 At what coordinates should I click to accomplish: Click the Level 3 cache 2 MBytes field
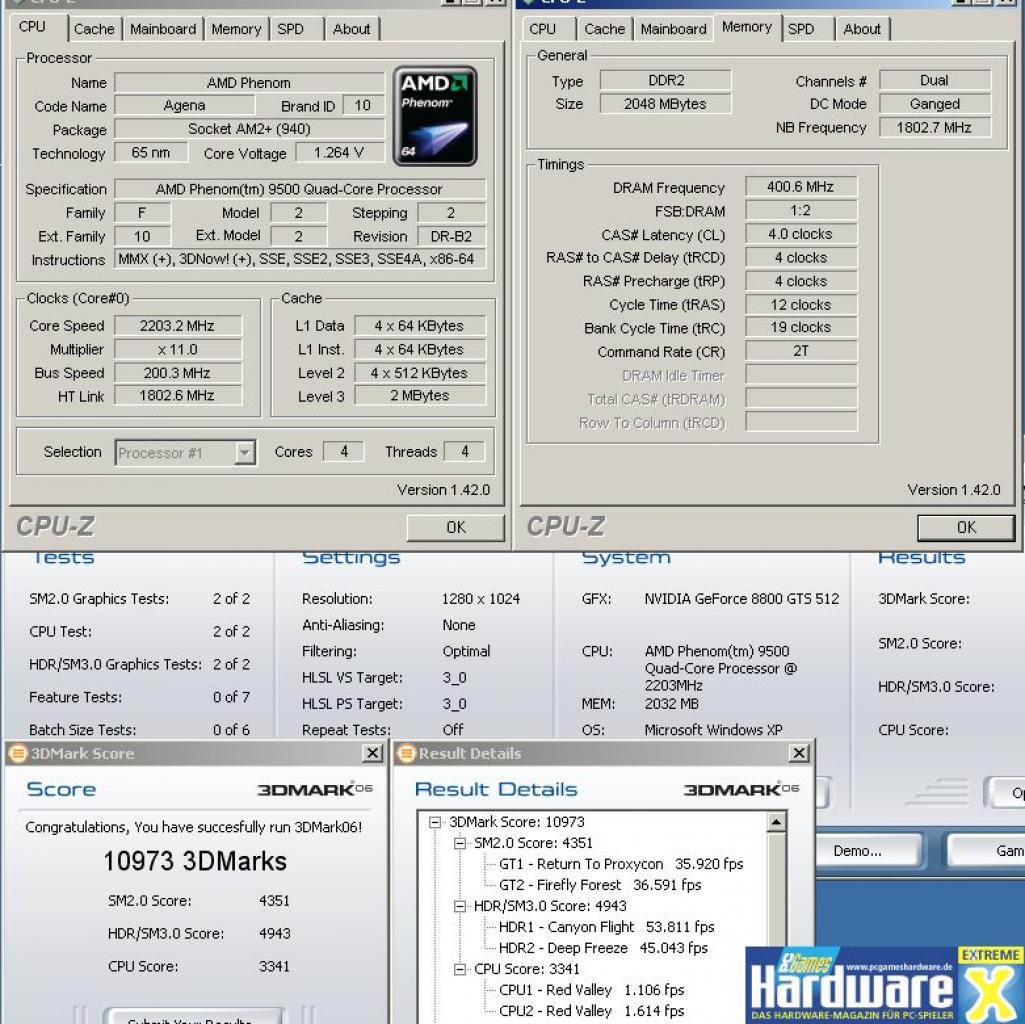tap(420, 396)
